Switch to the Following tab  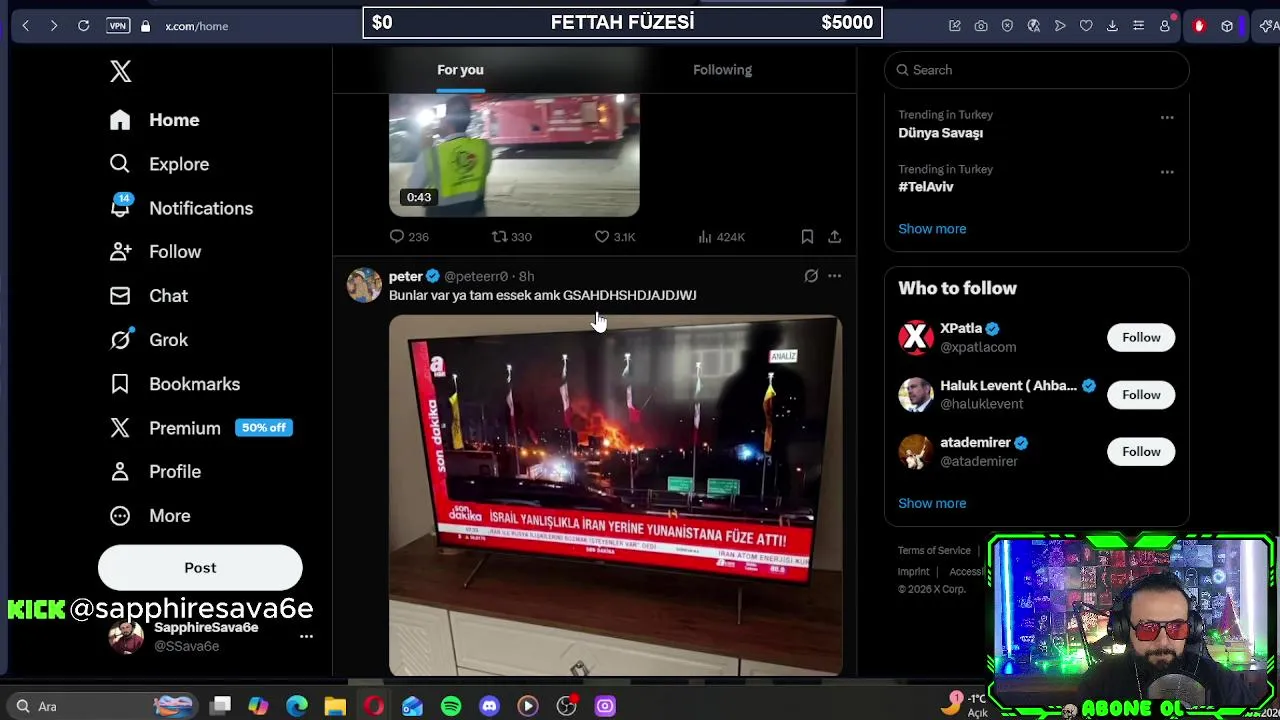[722, 70]
